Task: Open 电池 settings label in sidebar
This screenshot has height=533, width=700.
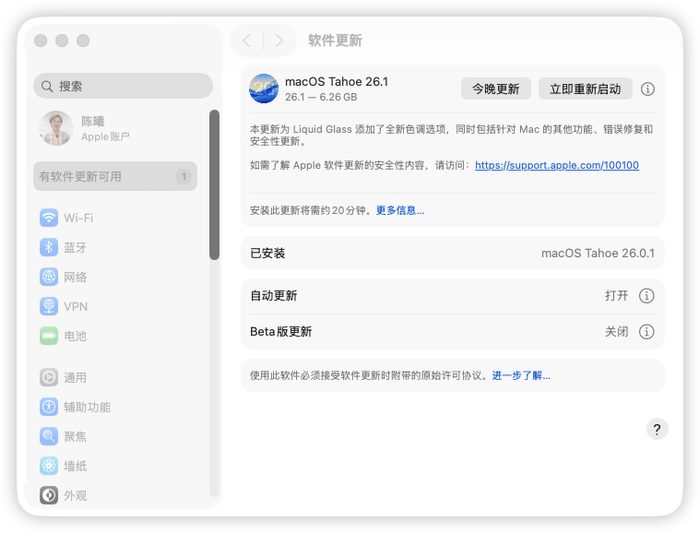Action: [x=75, y=336]
